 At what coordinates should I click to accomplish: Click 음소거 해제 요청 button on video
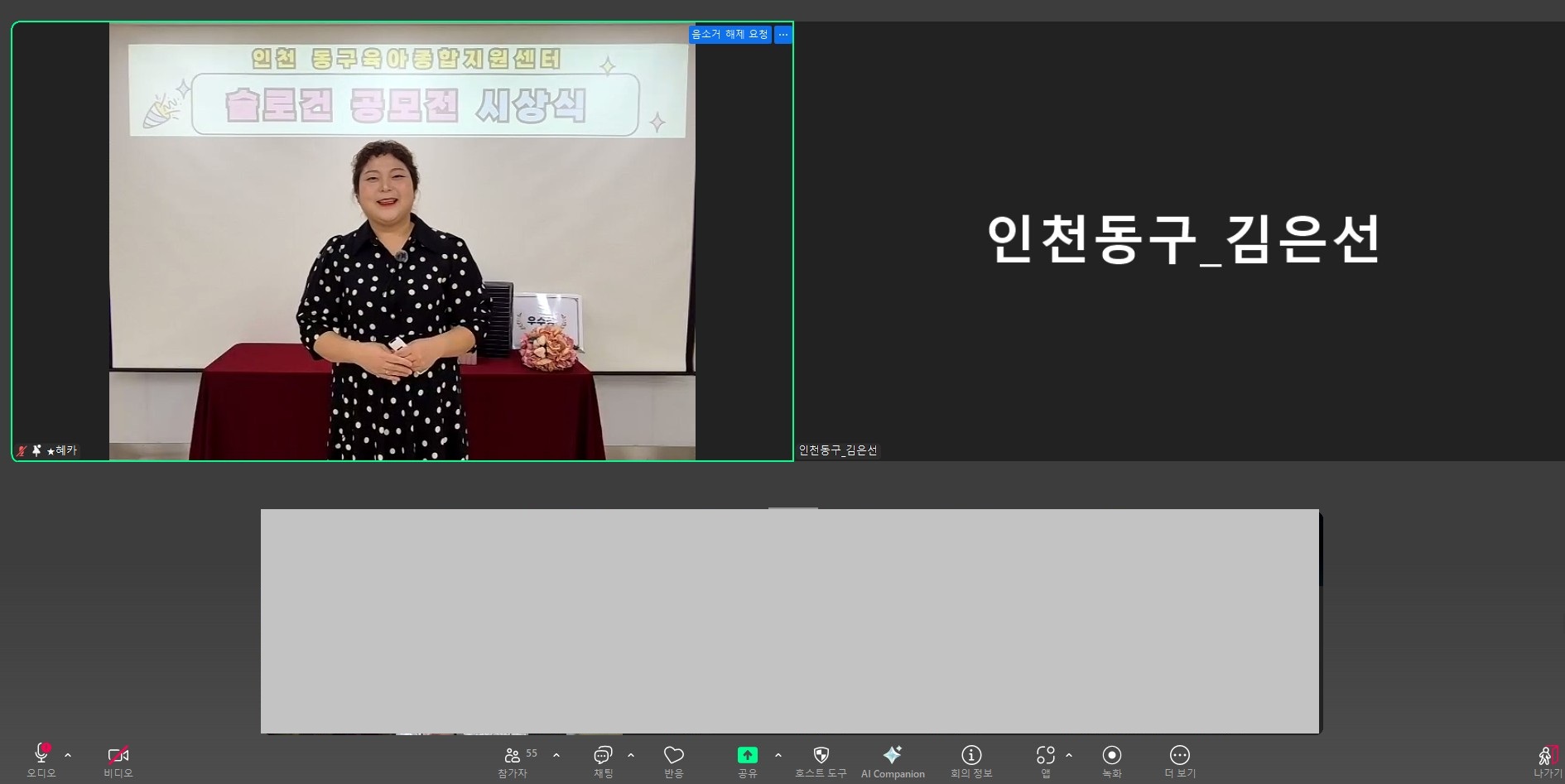click(x=730, y=34)
